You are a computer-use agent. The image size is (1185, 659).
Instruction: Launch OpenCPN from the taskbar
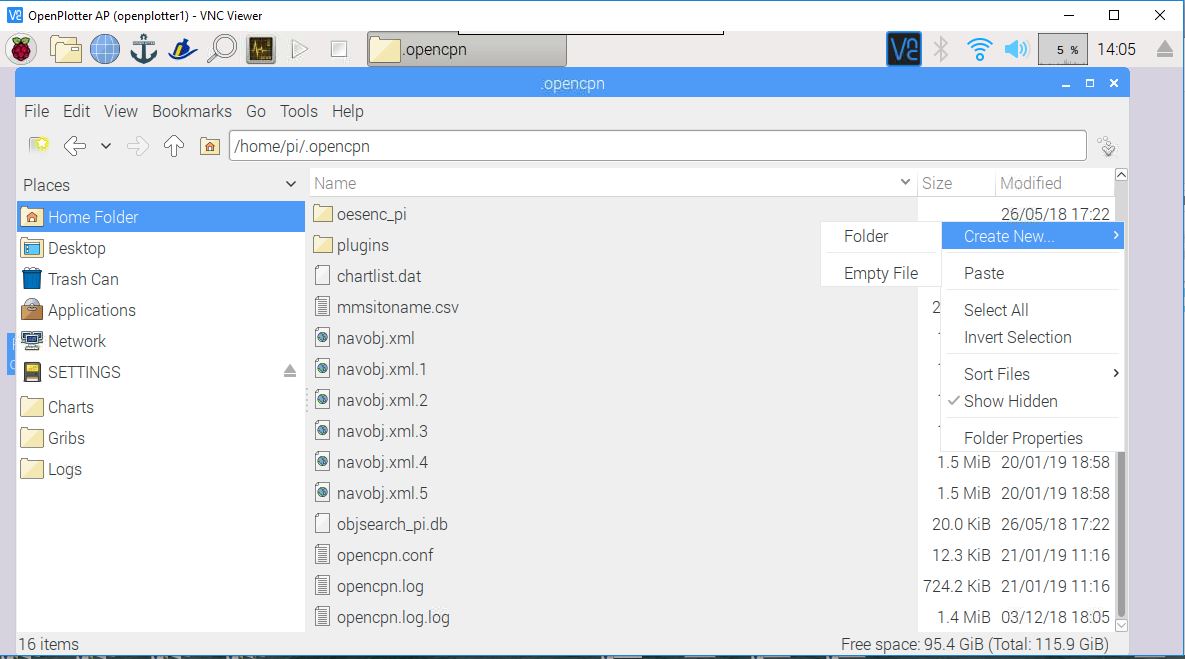184,48
